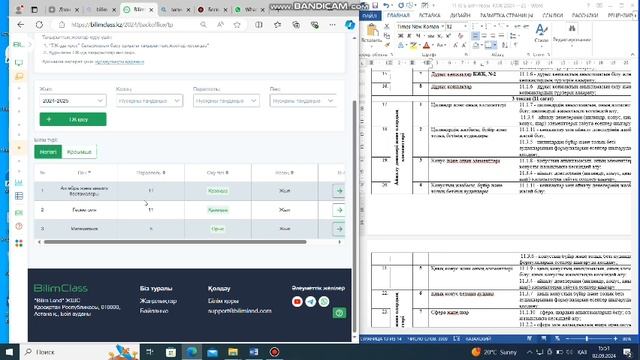Cut selection with scissors icon in Word

pyautogui.click(x=387, y=27)
